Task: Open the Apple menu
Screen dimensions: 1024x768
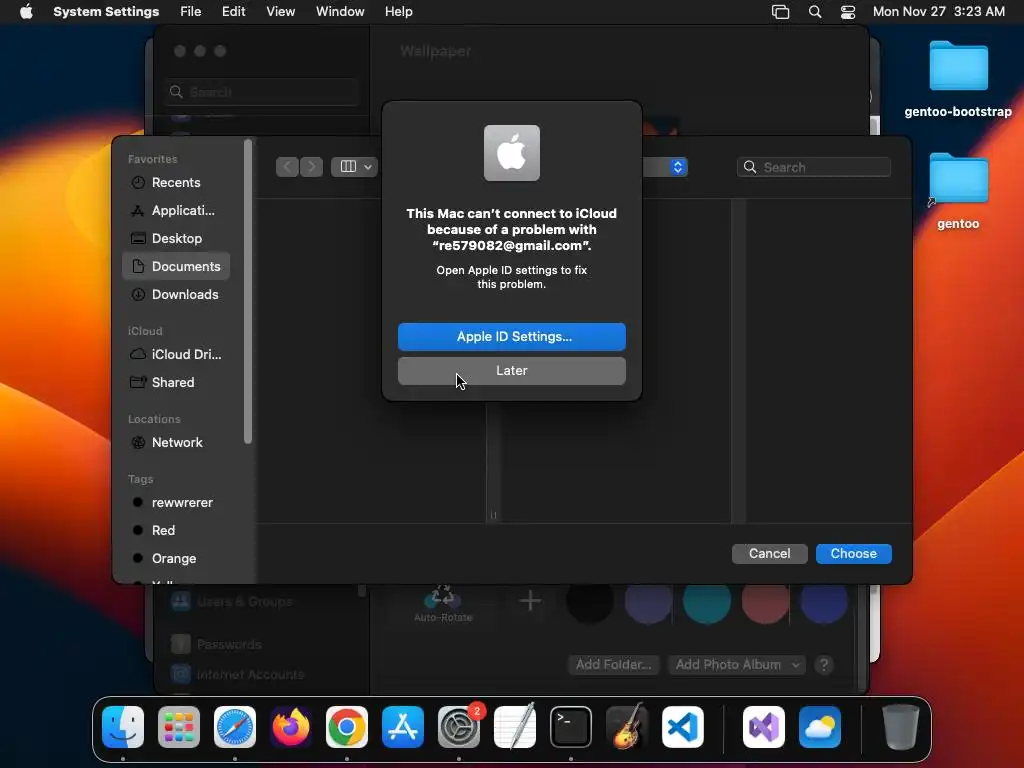Action: coord(26,12)
